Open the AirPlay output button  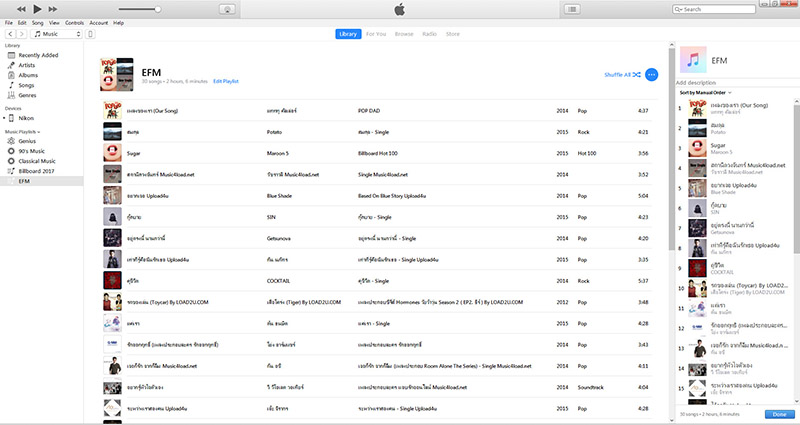(x=227, y=9)
